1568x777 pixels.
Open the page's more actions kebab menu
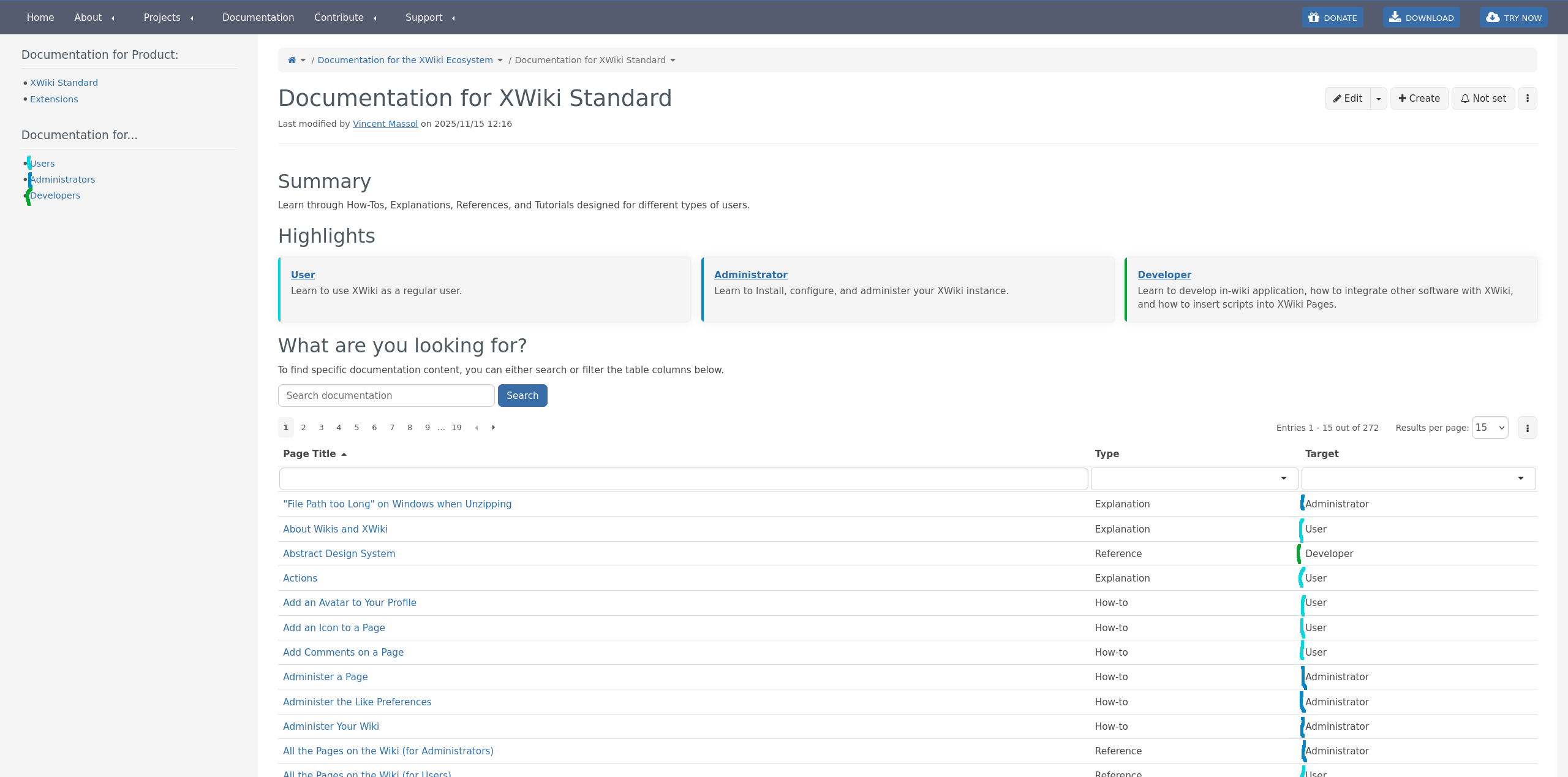(x=1527, y=98)
